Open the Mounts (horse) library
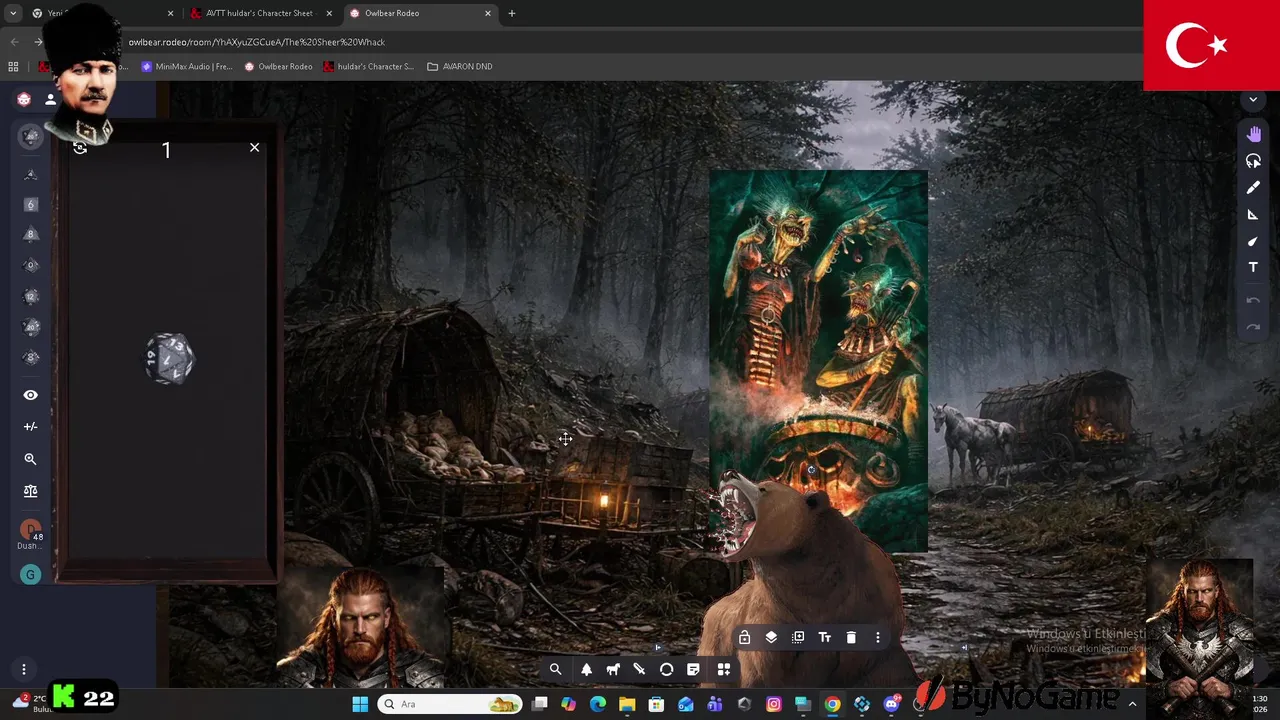This screenshot has height=720, width=1280. click(613, 670)
